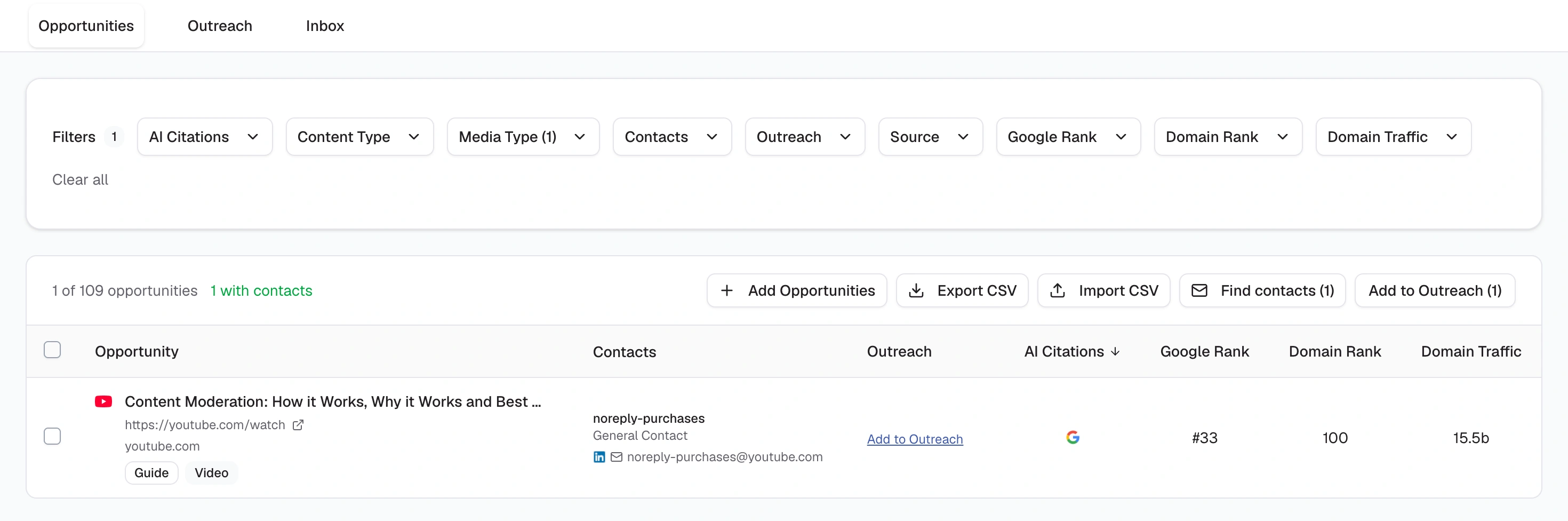Click the 1 with contacts link
The width and height of the screenshot is (1568, 521).
[x=261, y=291]
